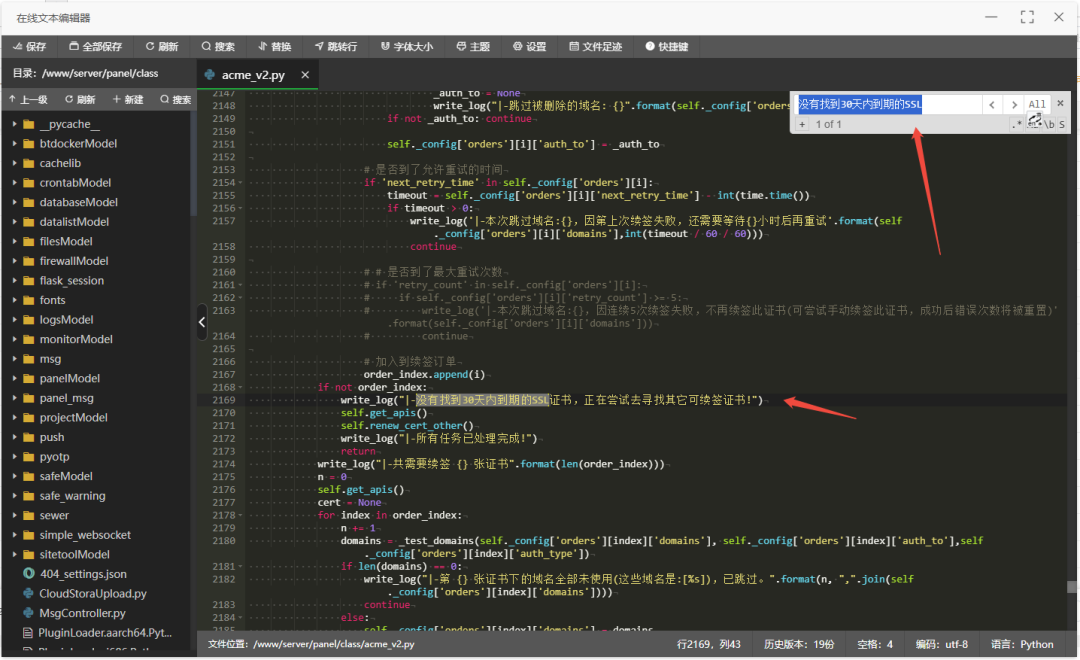
Task: Click 编码: utf-8 in status bar
Action: [942, 644]
